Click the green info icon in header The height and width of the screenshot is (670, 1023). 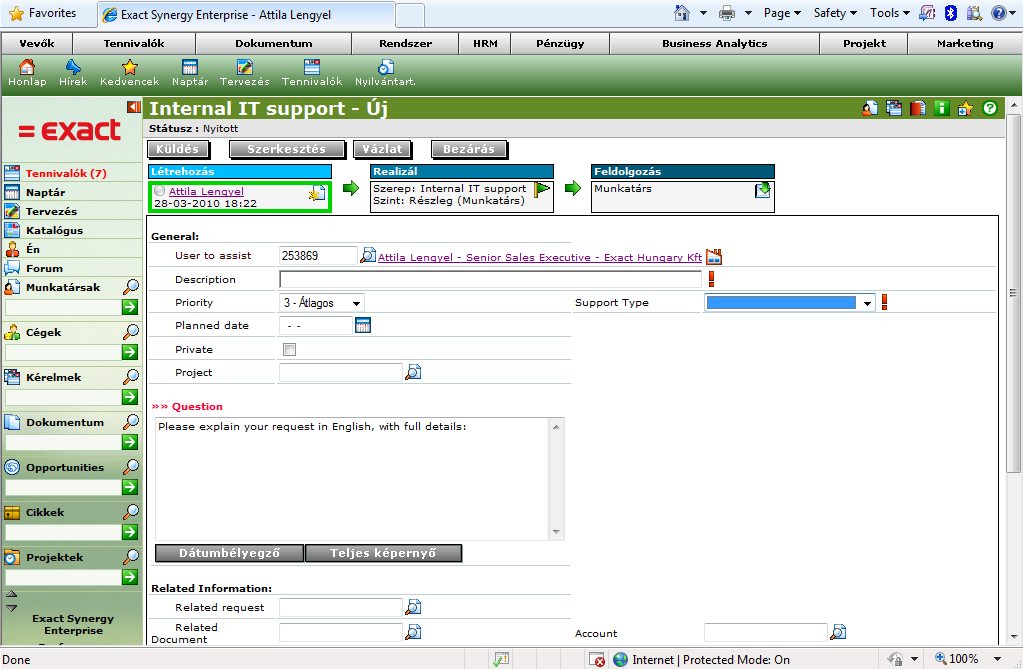[941, 108]
